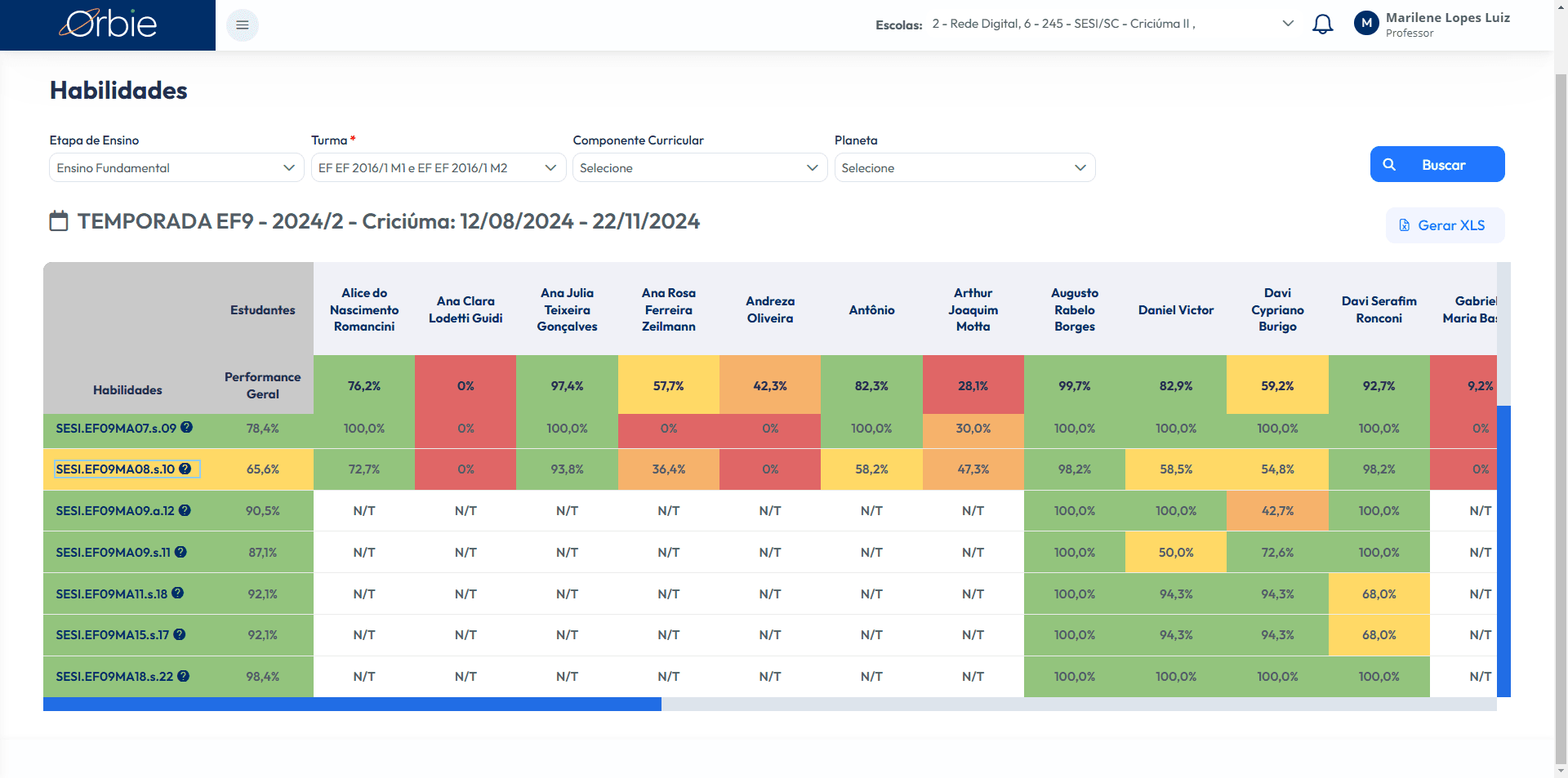The width and height of the screenshot is (1568, 778).
Task: Click the table vertical scrollbar thumb
Action: pos(1503,551)
